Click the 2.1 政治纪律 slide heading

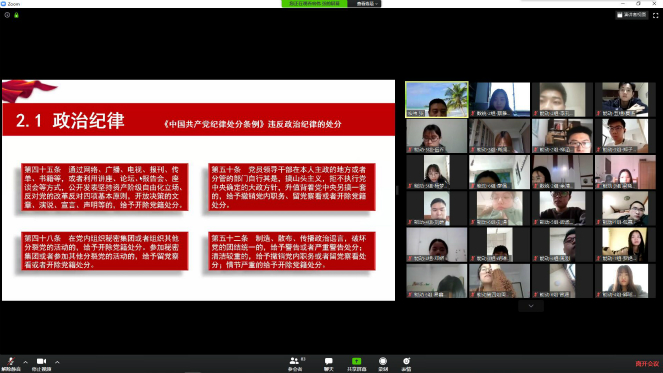tap(70, 121)
